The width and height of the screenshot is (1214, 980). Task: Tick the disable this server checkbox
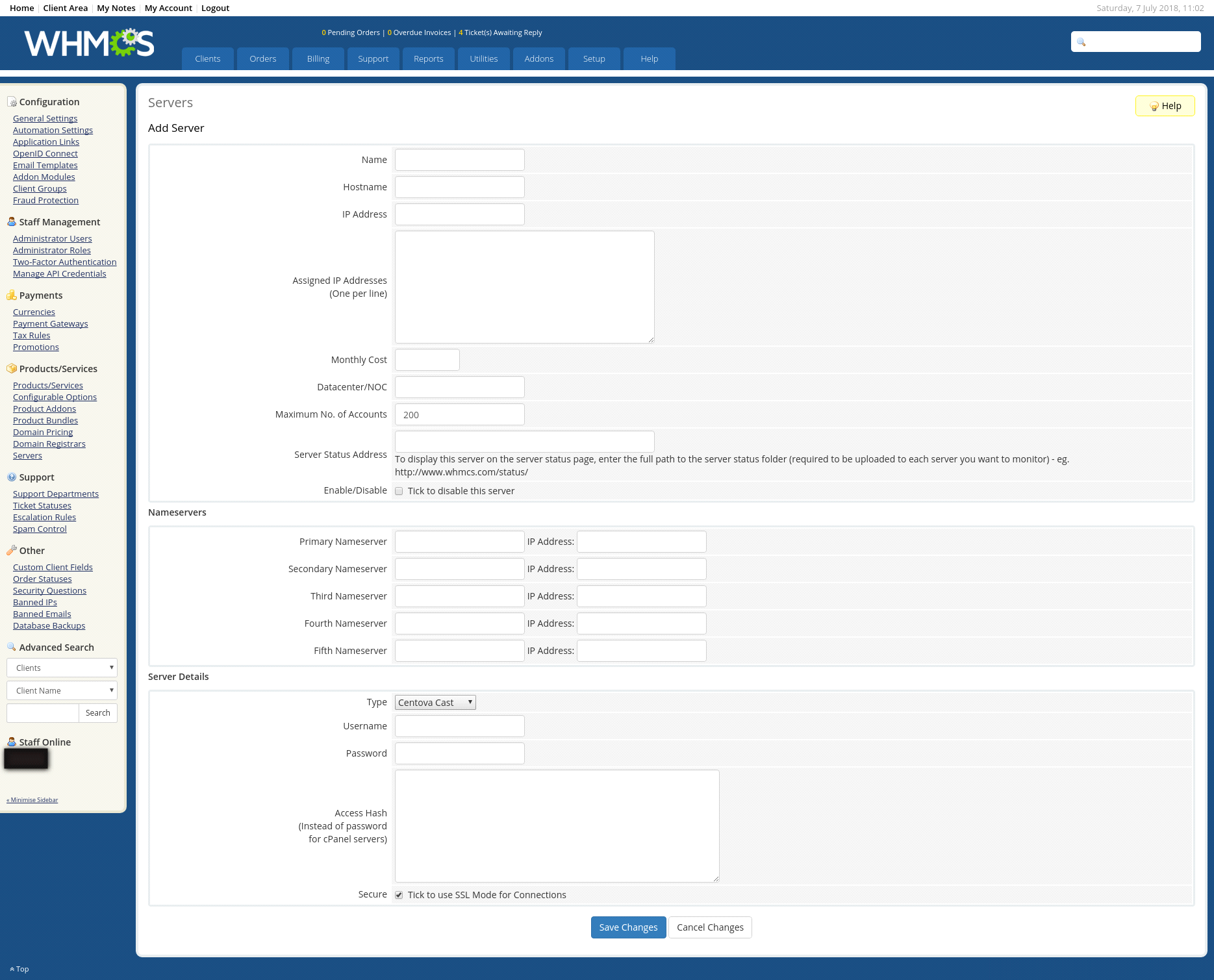(x=399, y=491)
